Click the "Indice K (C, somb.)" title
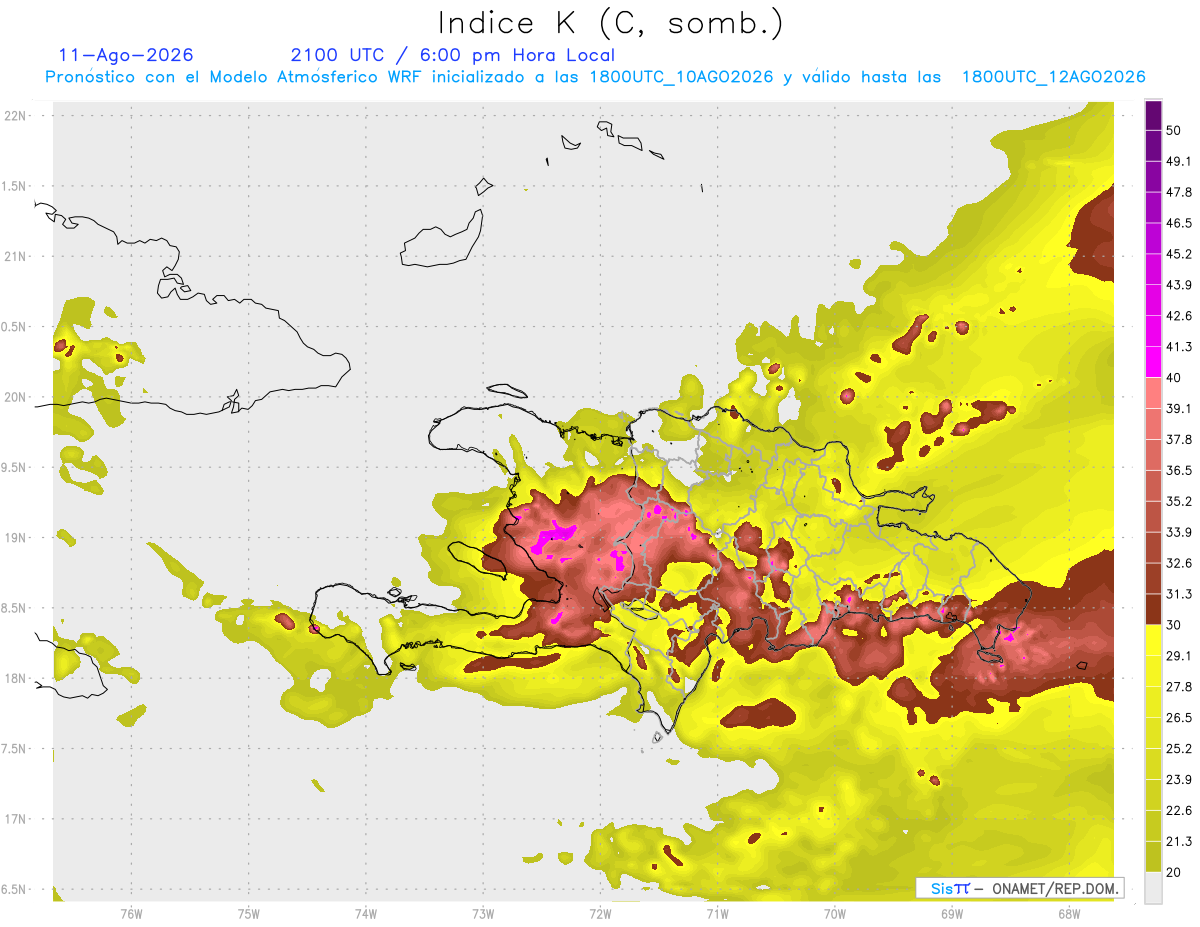 [x=611, y=23]
